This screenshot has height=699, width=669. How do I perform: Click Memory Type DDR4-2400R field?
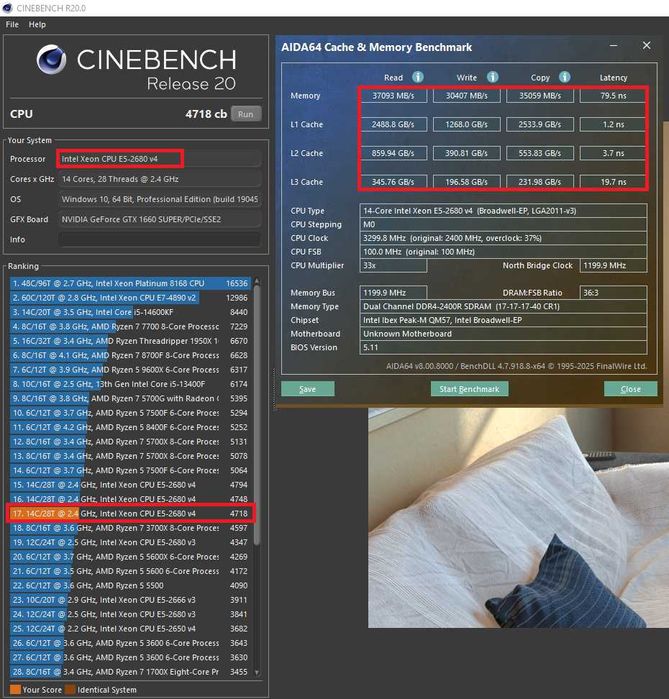[503, 306]
